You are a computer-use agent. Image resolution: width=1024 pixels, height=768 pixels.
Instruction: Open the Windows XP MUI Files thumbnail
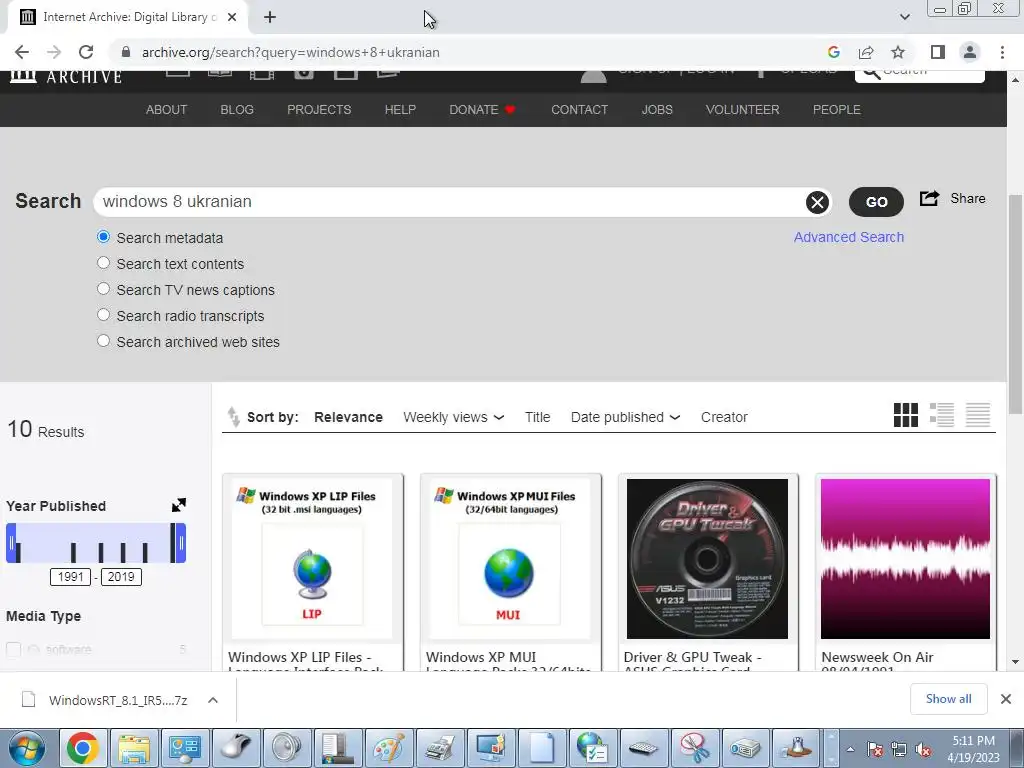(510, 559)
